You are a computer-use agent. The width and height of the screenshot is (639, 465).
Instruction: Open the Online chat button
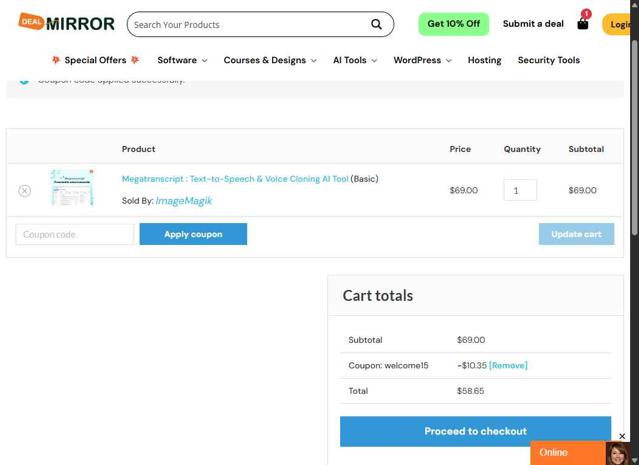(x=568, y=453)
